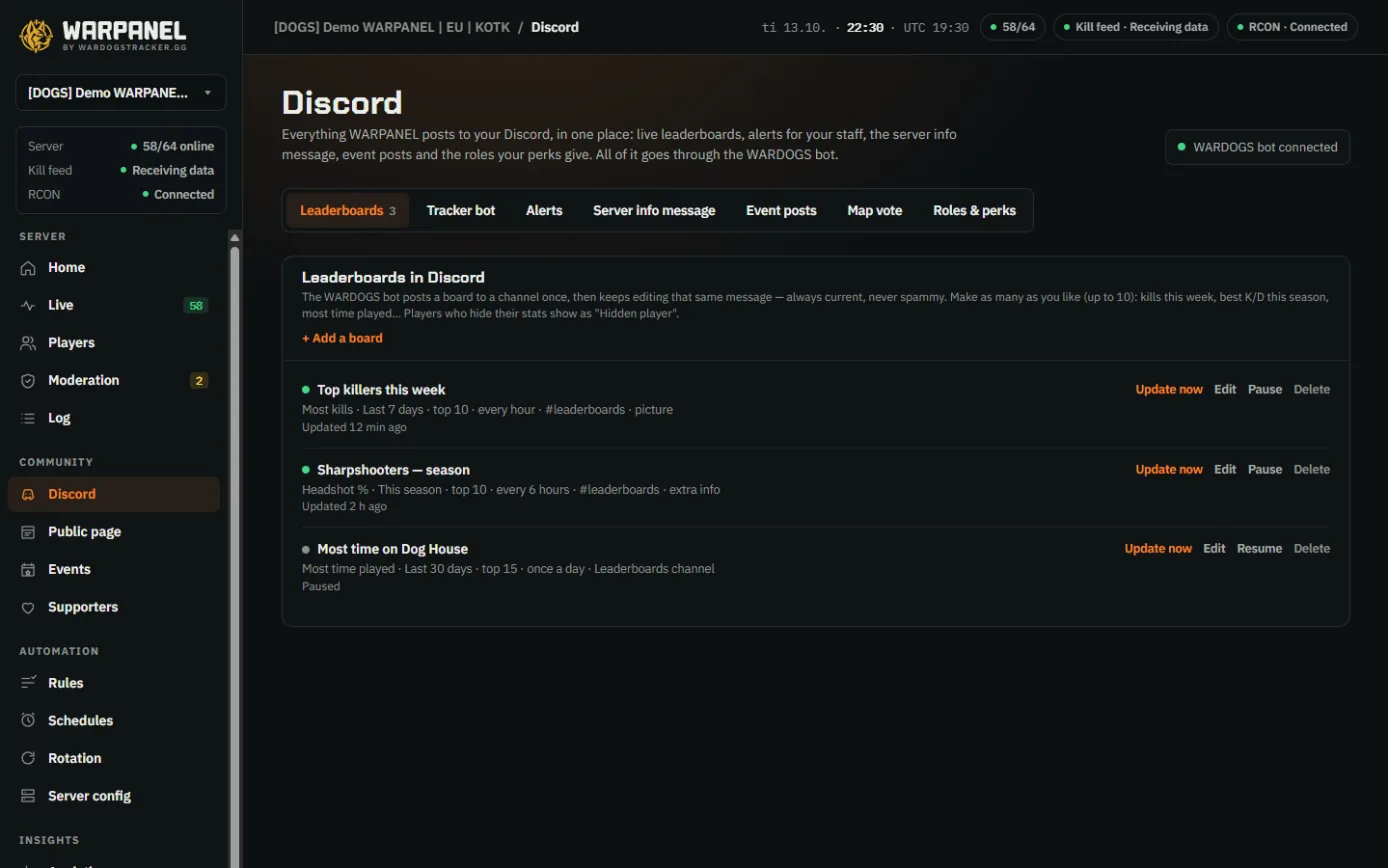Delete the Most time on Dog House board
This screenshot has width=1388, height=868.
(x=1312, y=549)
